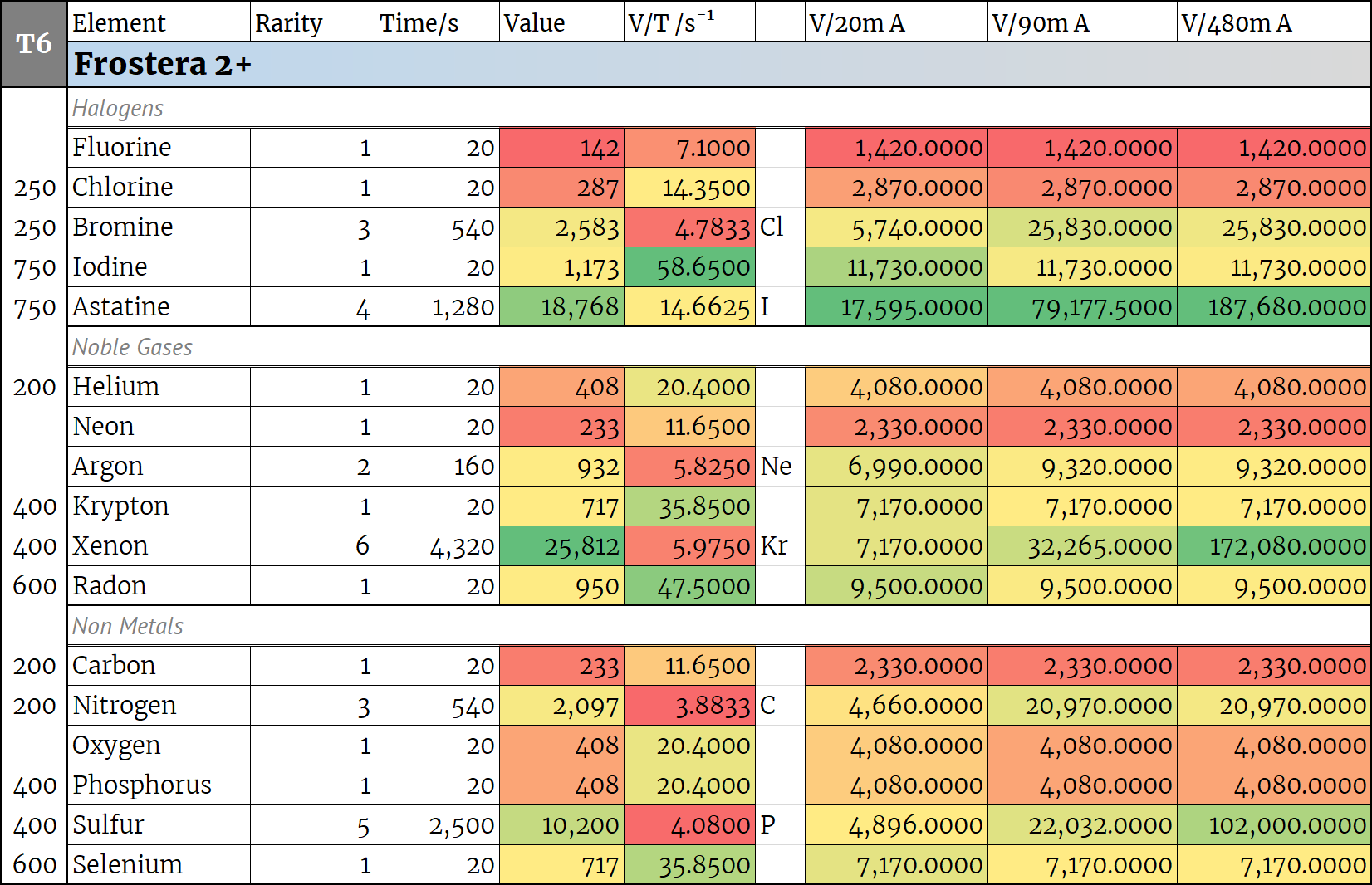Click Radon's V/T cell 47.5000
This screenshot has height=885, width=1372.
[x=689, y=586]
